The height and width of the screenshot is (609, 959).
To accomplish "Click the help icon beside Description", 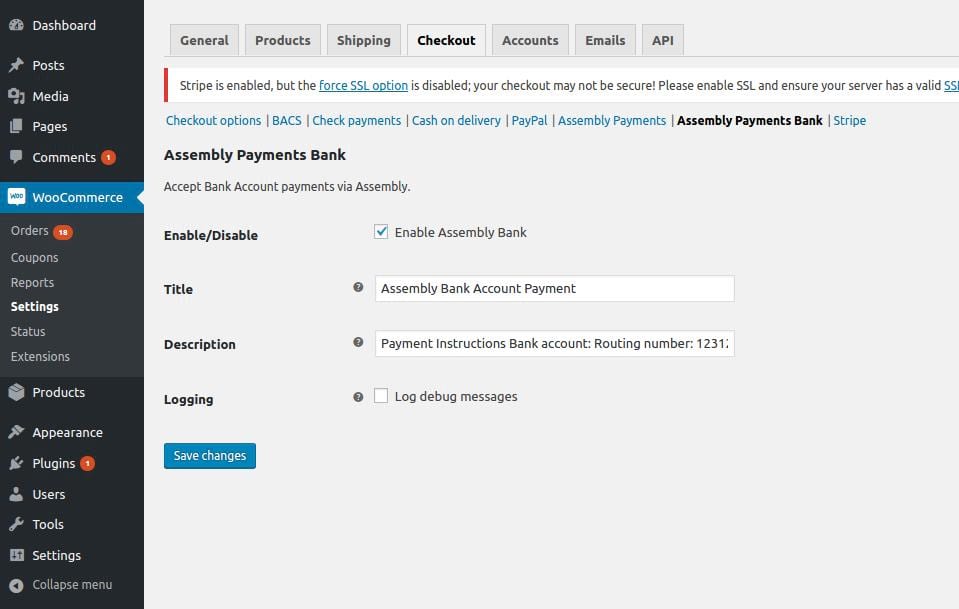I will (358, 342).
